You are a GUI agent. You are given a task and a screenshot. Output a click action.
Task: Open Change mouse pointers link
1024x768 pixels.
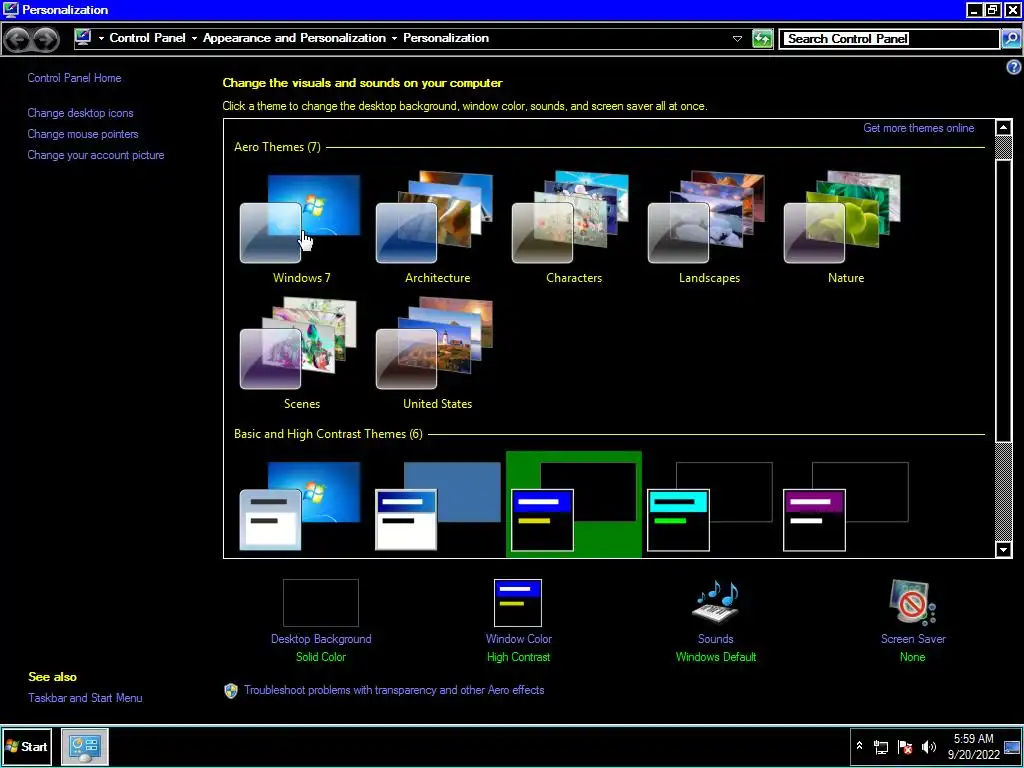(x=83, y=134)
